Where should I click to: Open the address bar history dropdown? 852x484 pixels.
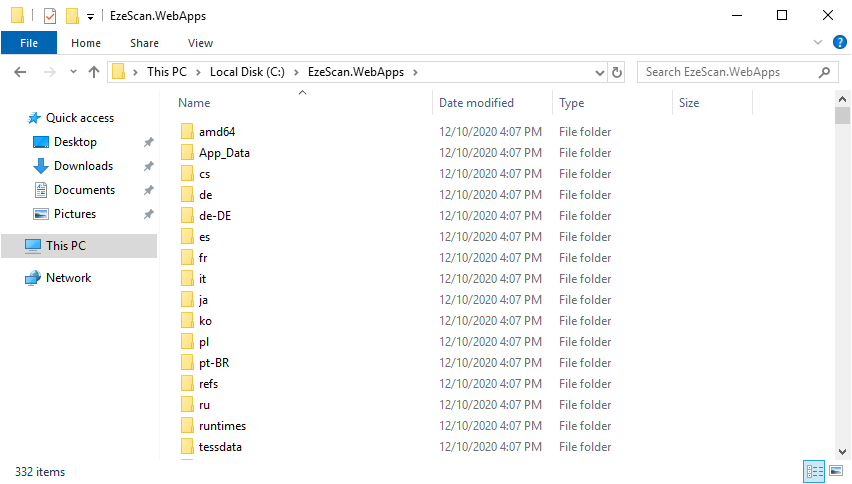[x=599, y=72]
